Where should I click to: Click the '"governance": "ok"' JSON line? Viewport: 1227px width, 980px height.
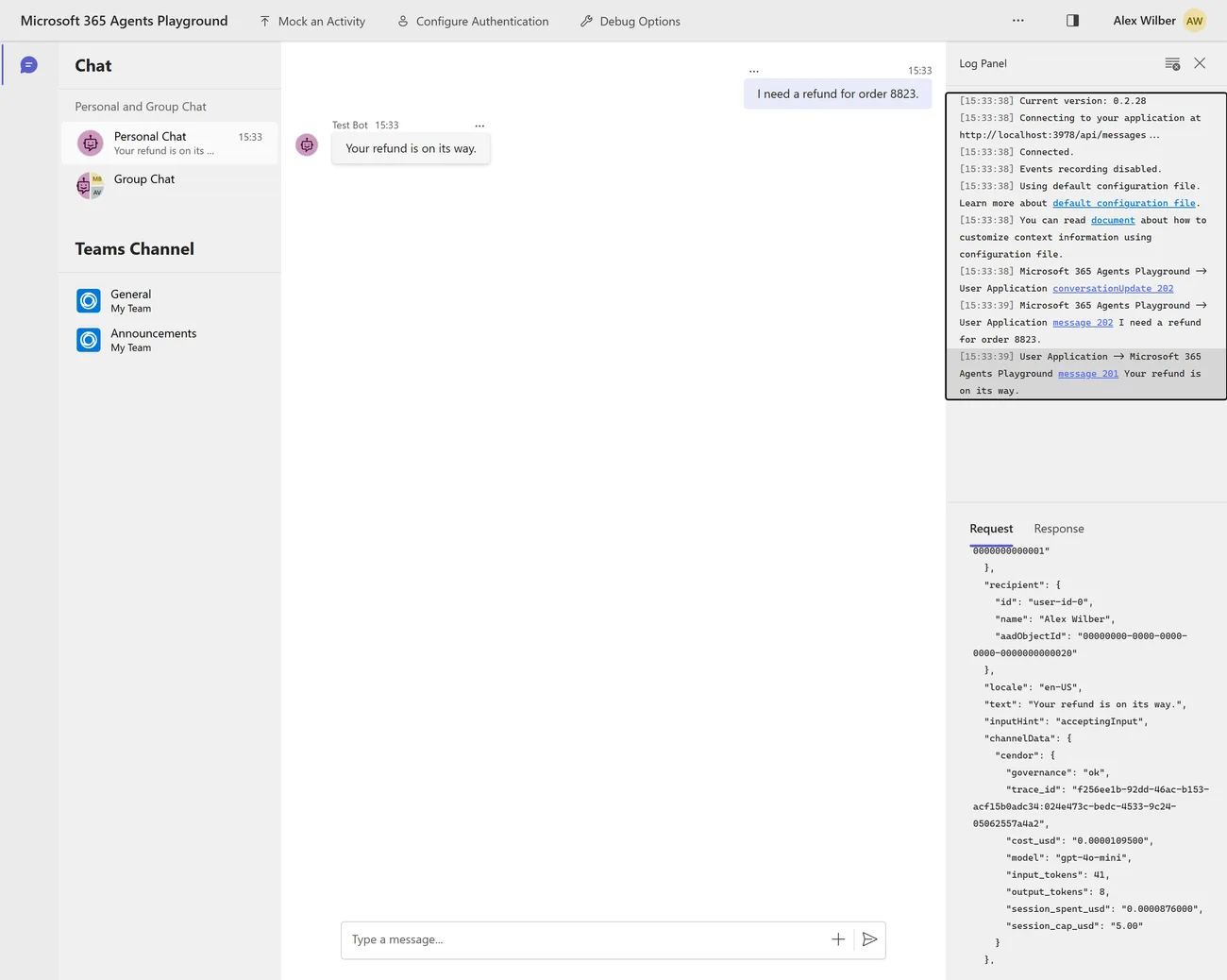pyautogui.click(x=1058, y=772)
